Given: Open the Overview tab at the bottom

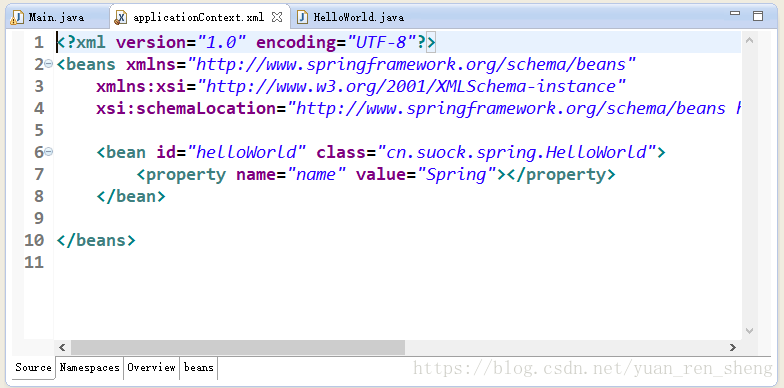Looking at the screenshot, I should (x=151, y=368).
